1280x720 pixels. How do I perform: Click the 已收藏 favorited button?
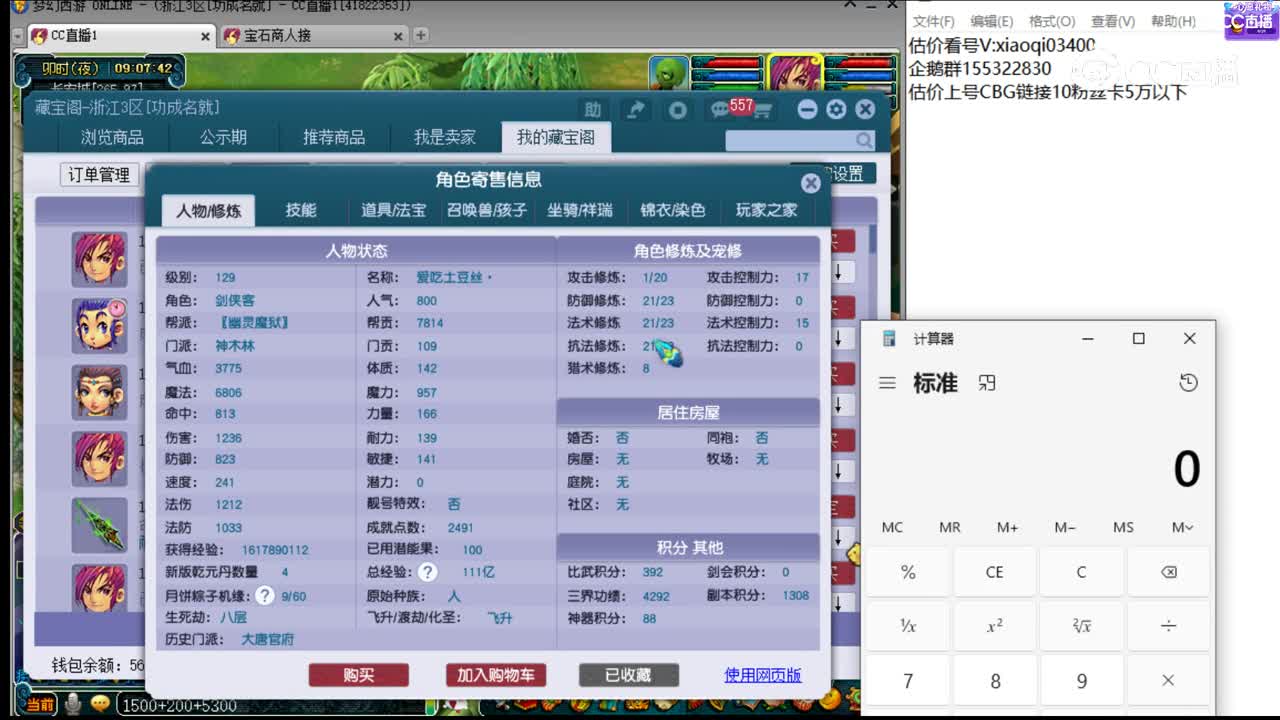point(628,675)
